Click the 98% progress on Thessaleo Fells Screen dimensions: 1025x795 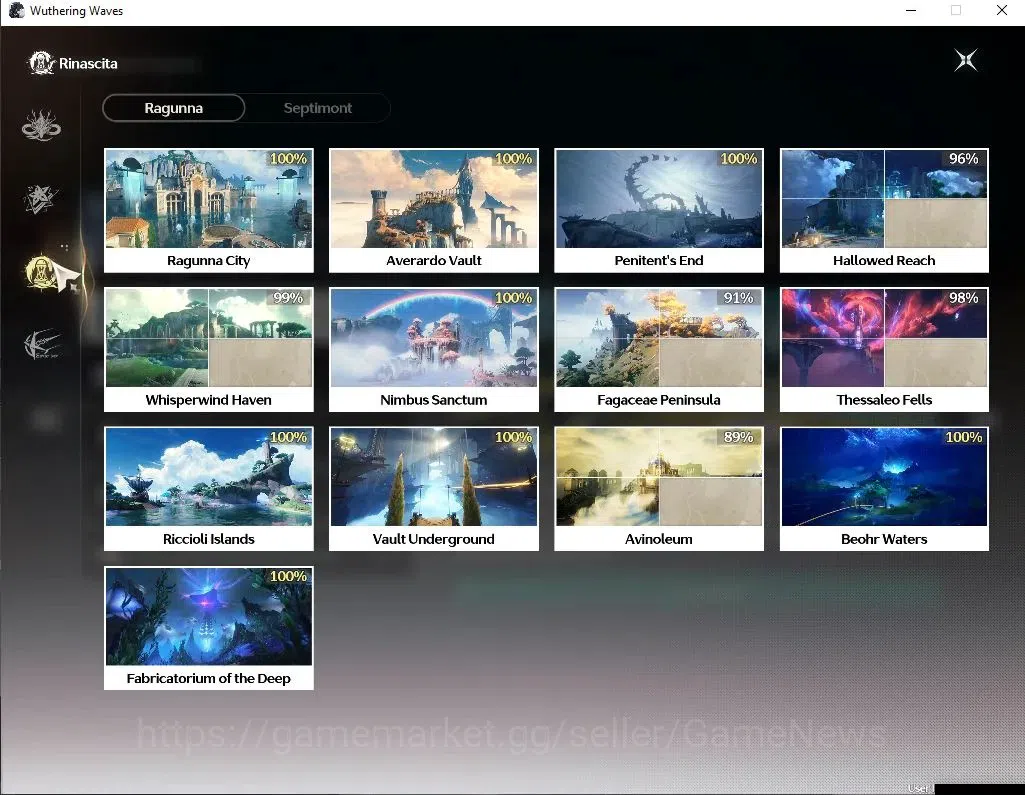pyautogui.click(x=964, y=298)
